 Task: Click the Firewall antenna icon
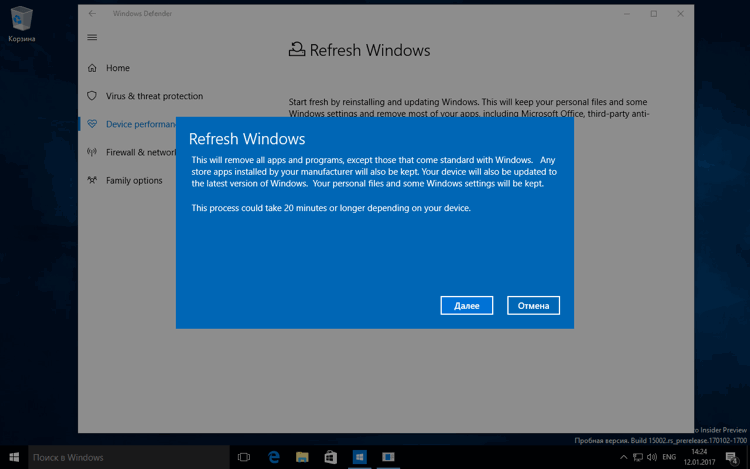[92, 152]
